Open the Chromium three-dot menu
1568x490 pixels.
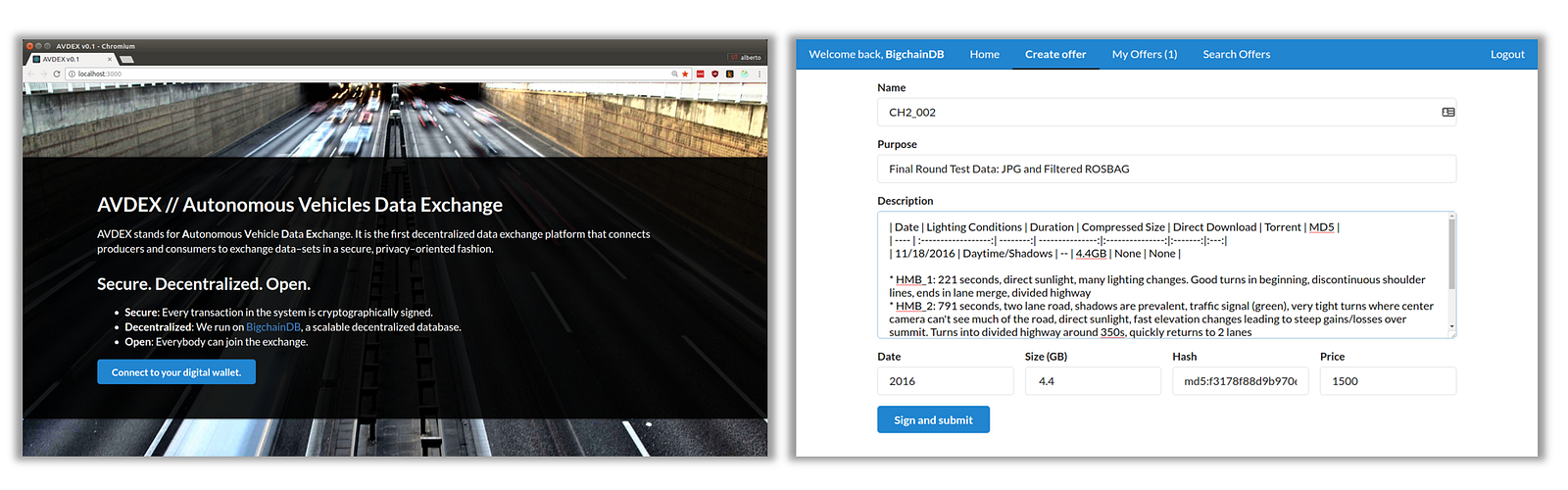click(759, 73)
